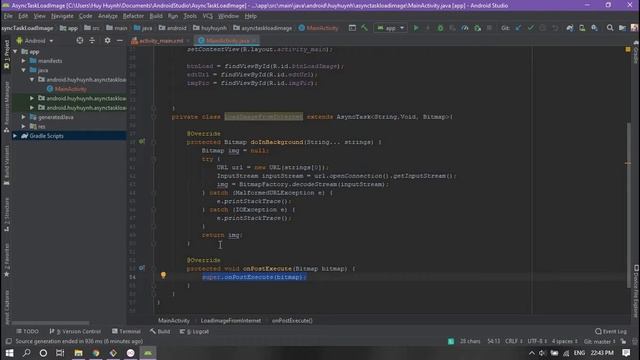Select the MainActivity.java editor tab
Screen dimensions: 640x360
pos(227,41)
